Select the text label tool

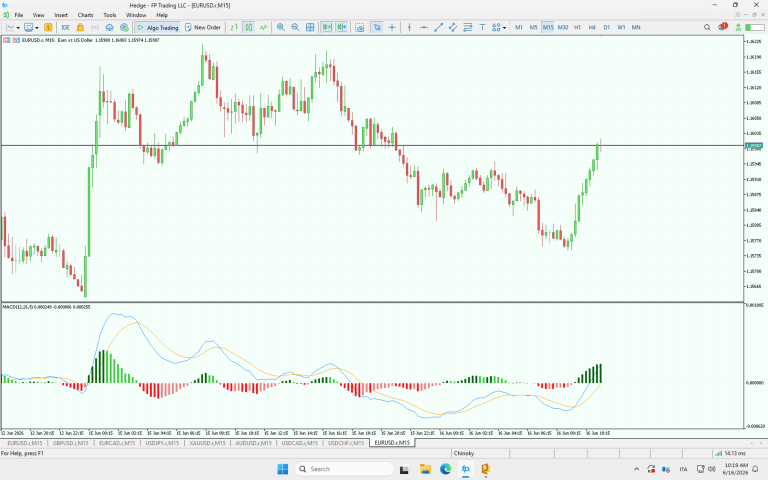482,27
